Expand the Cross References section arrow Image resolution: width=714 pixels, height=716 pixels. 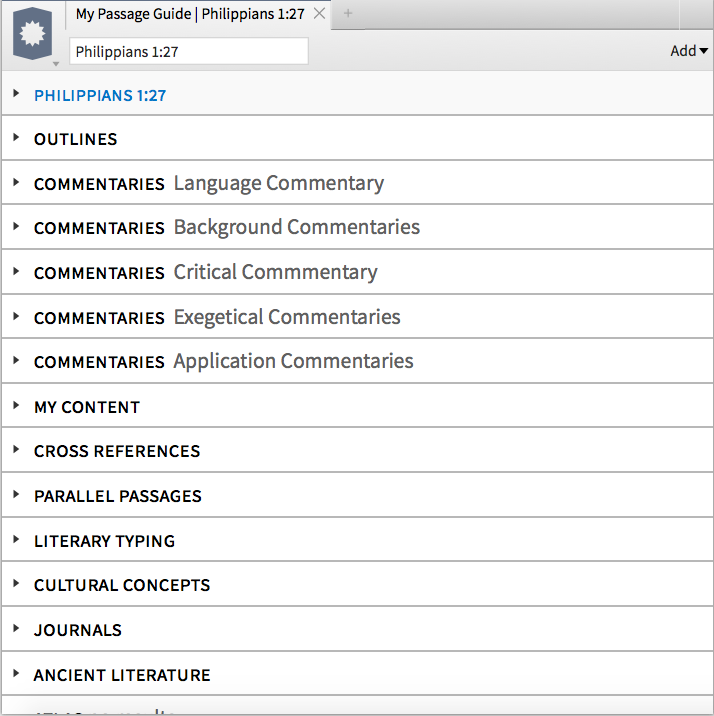(x=16, y=450)
